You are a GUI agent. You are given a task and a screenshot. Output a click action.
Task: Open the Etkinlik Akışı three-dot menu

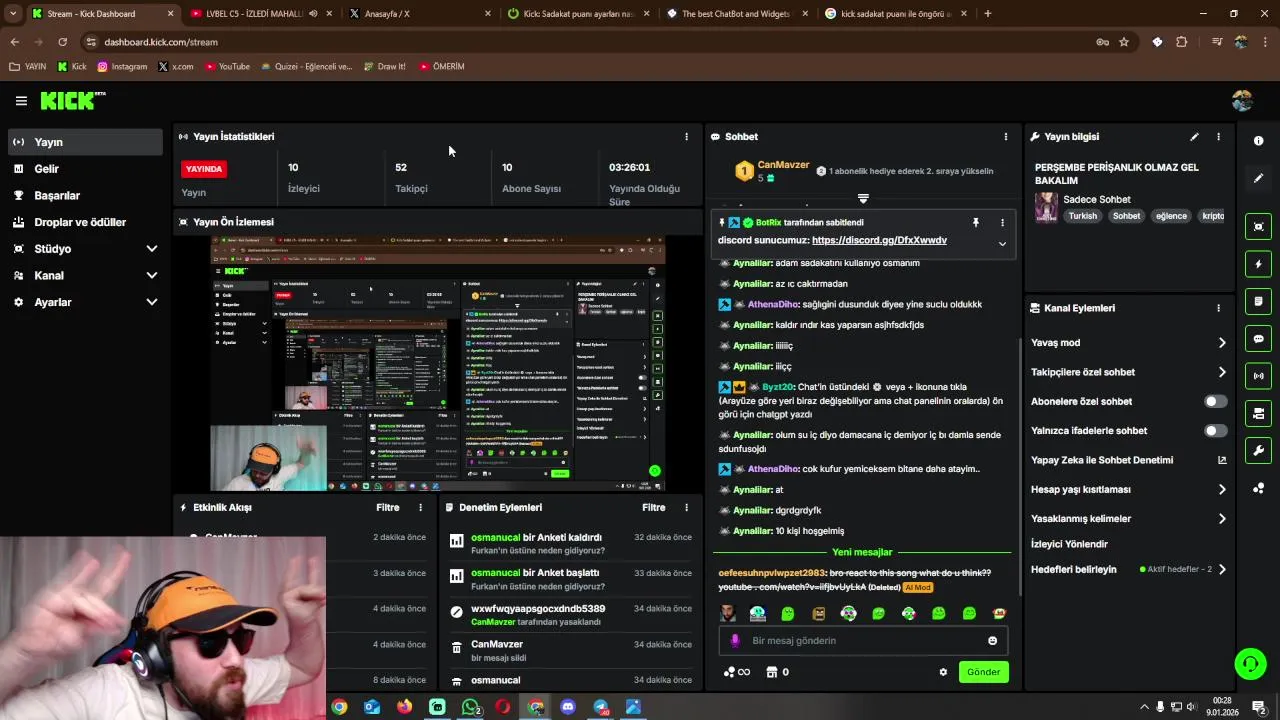[x=420, y=508]
